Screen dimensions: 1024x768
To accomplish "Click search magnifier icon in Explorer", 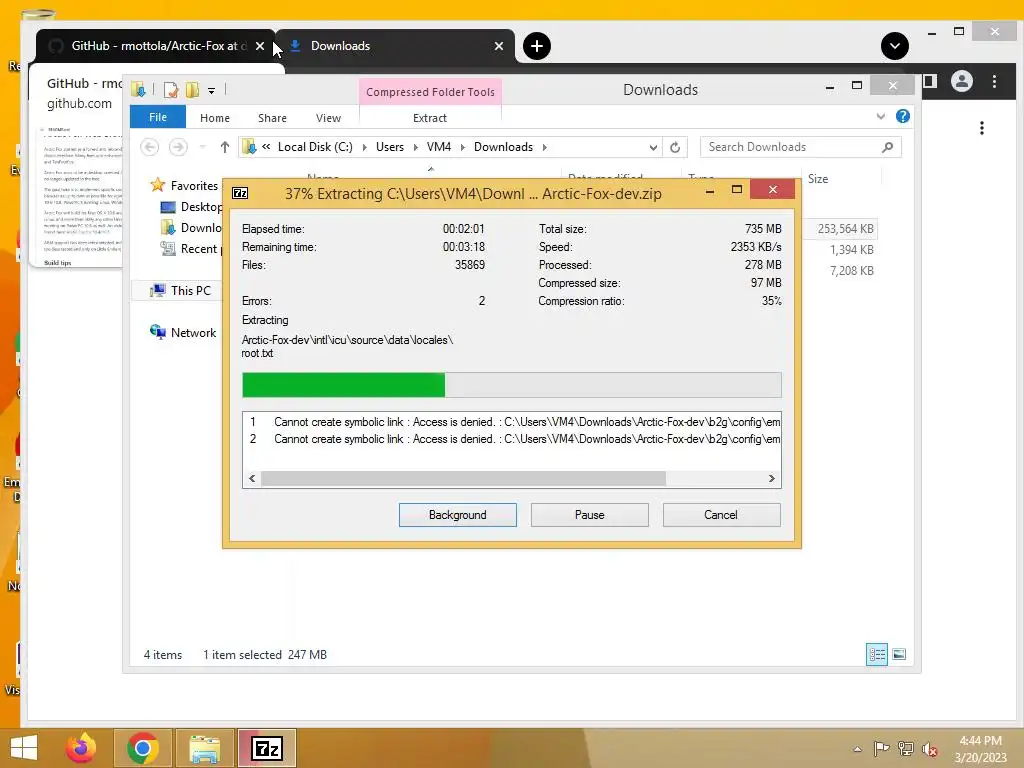I will click(x=887, y=147).
